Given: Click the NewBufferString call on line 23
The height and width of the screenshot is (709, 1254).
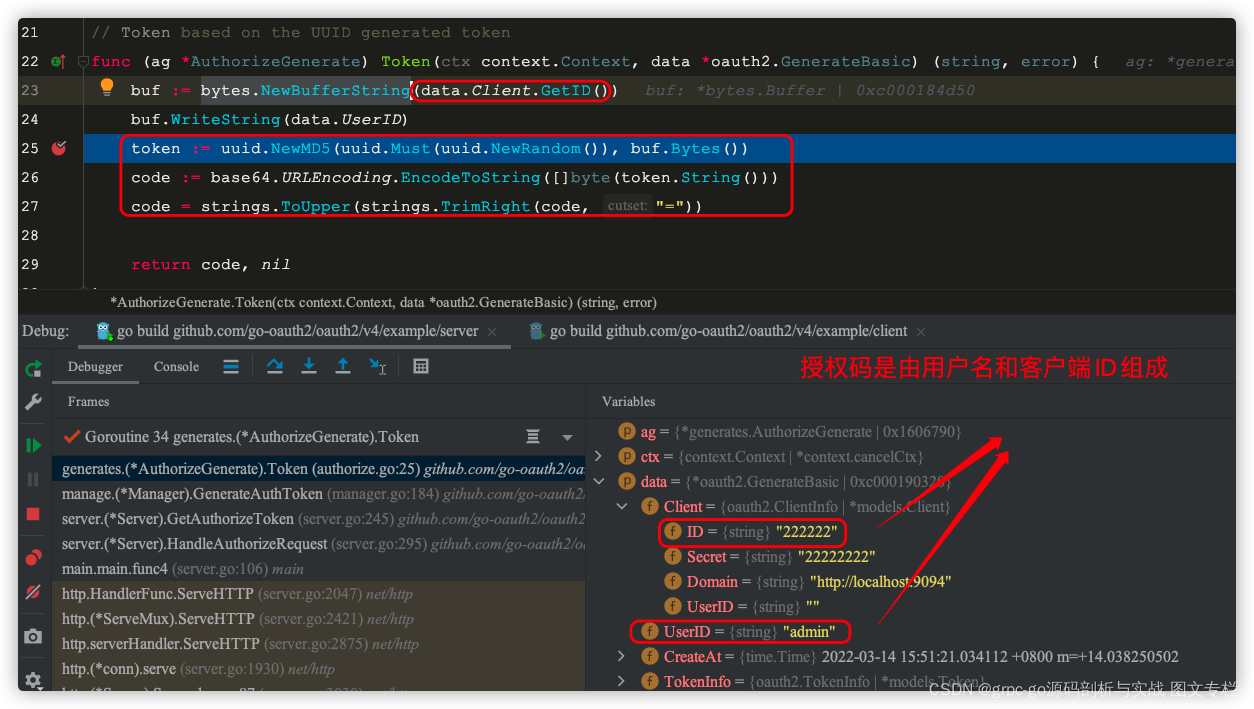Looking at the screenshot, I should 335,90.
